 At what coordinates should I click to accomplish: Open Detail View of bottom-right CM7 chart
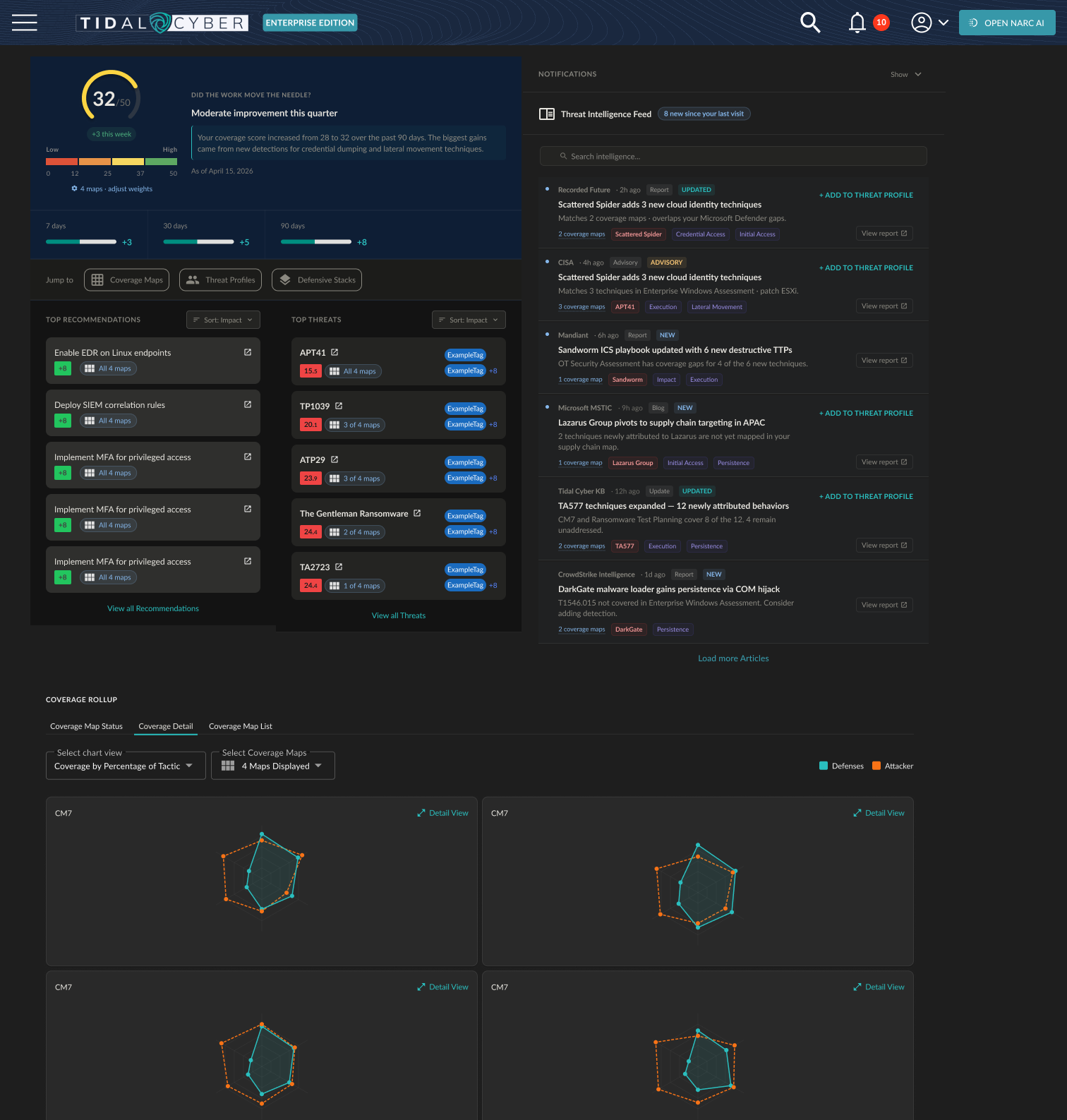tap(879, 987)
